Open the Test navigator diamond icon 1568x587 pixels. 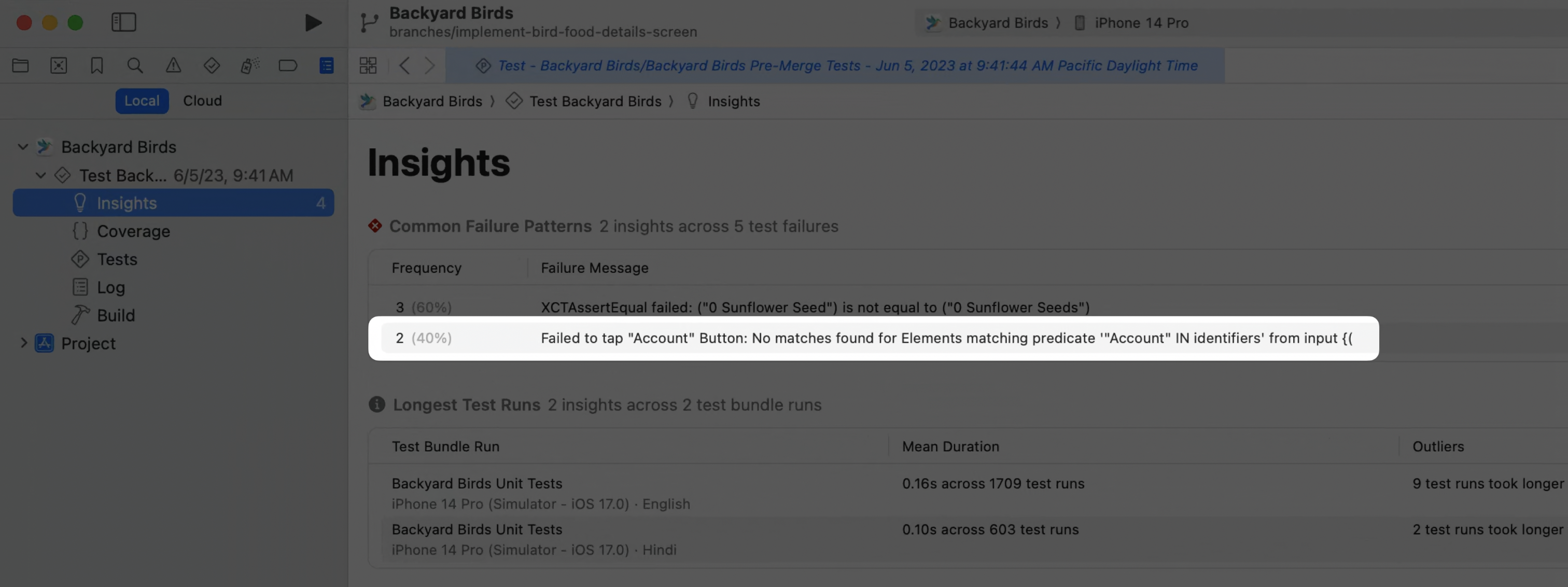click(211, 65)
